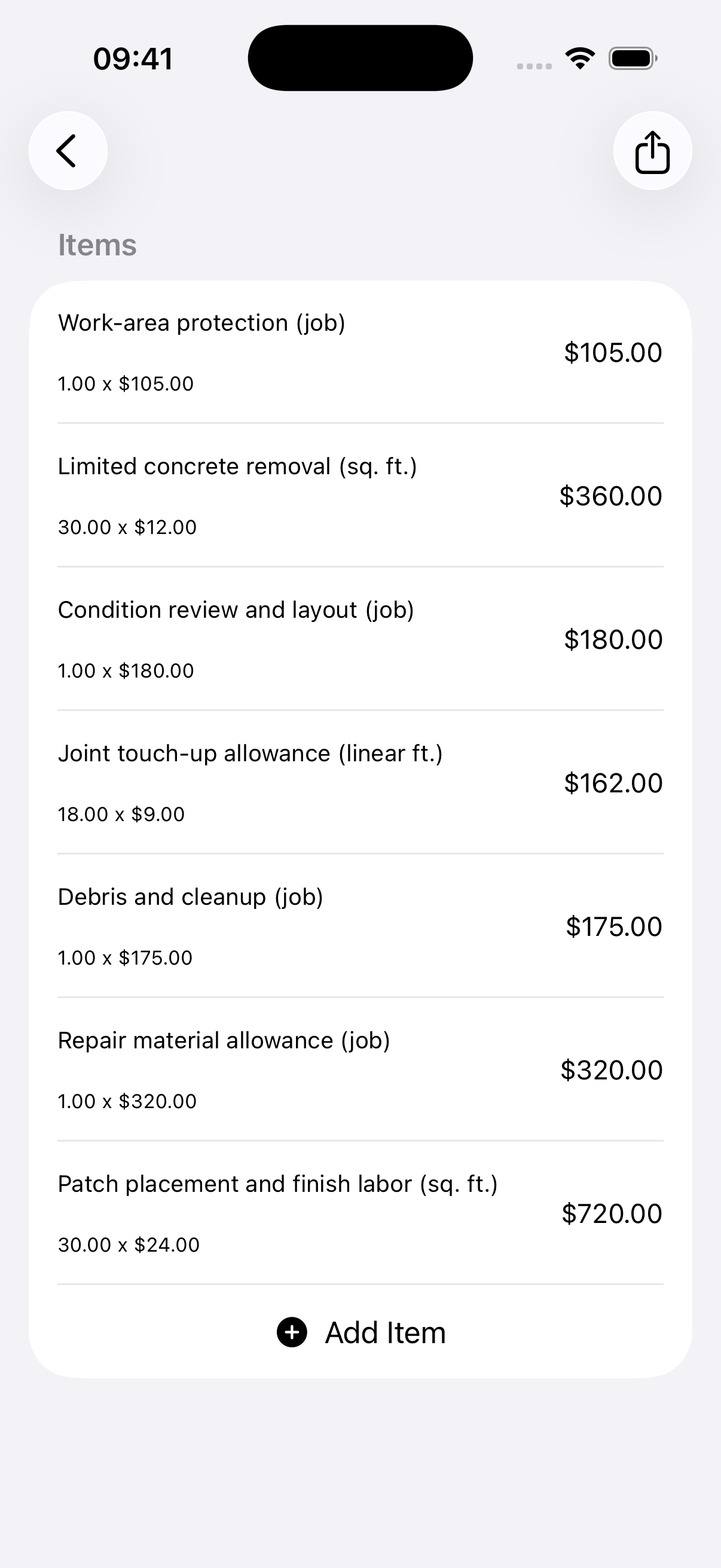Tap the battery indicator icon

[x=633, y=59]
